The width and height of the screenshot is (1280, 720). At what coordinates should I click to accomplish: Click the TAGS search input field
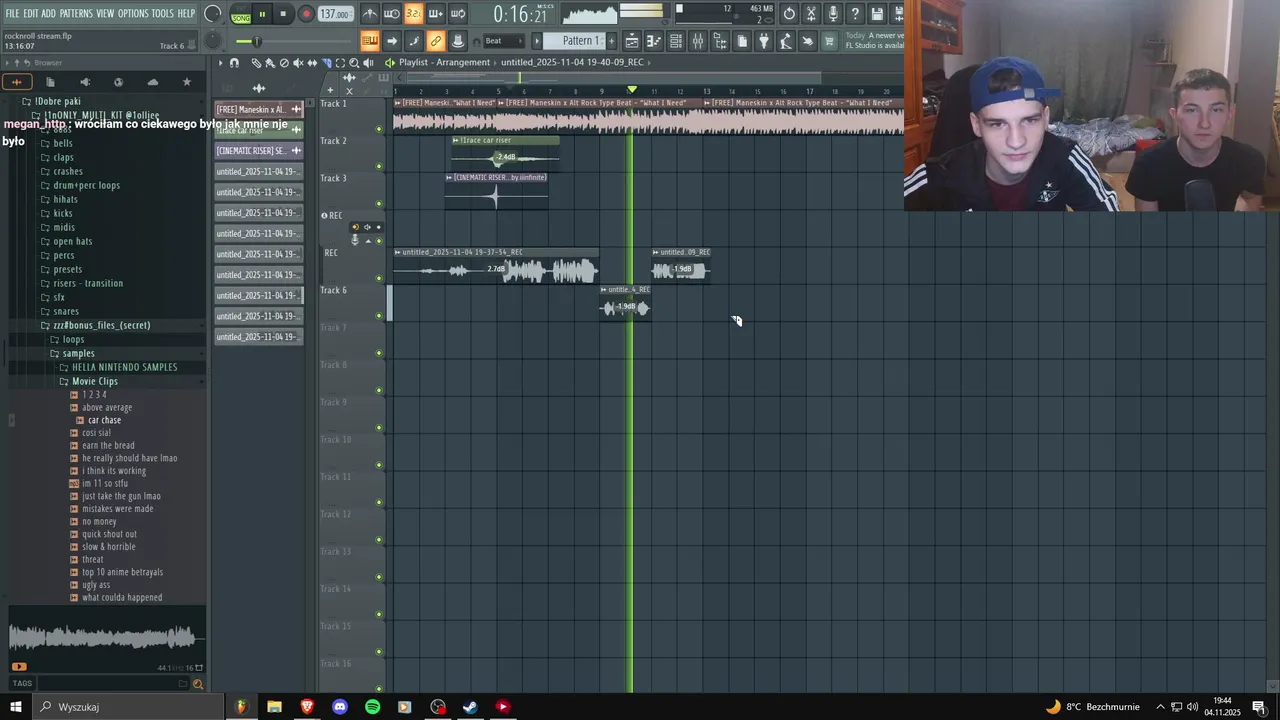tap(112, 684)
